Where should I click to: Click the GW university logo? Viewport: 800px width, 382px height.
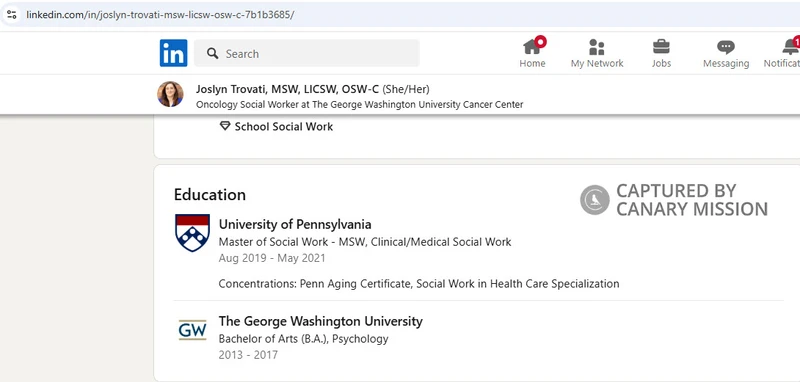(x=192, y=330)
